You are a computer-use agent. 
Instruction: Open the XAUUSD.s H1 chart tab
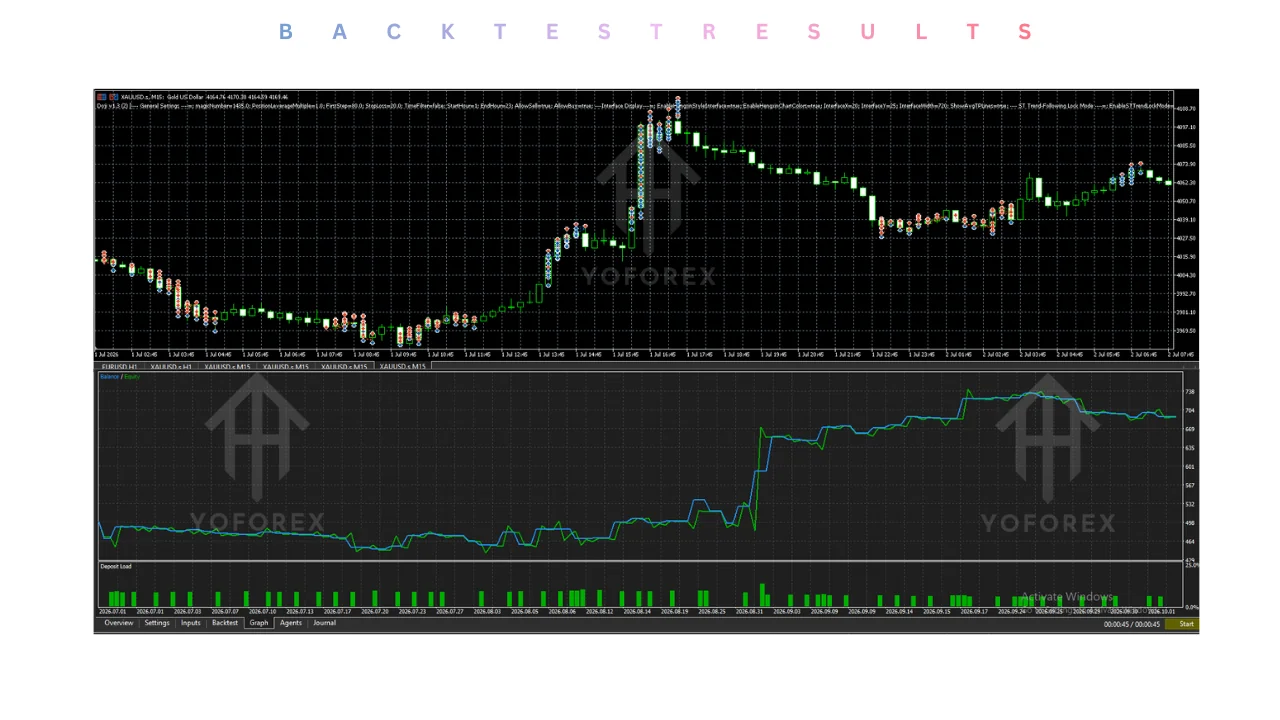tap(171, 367)
